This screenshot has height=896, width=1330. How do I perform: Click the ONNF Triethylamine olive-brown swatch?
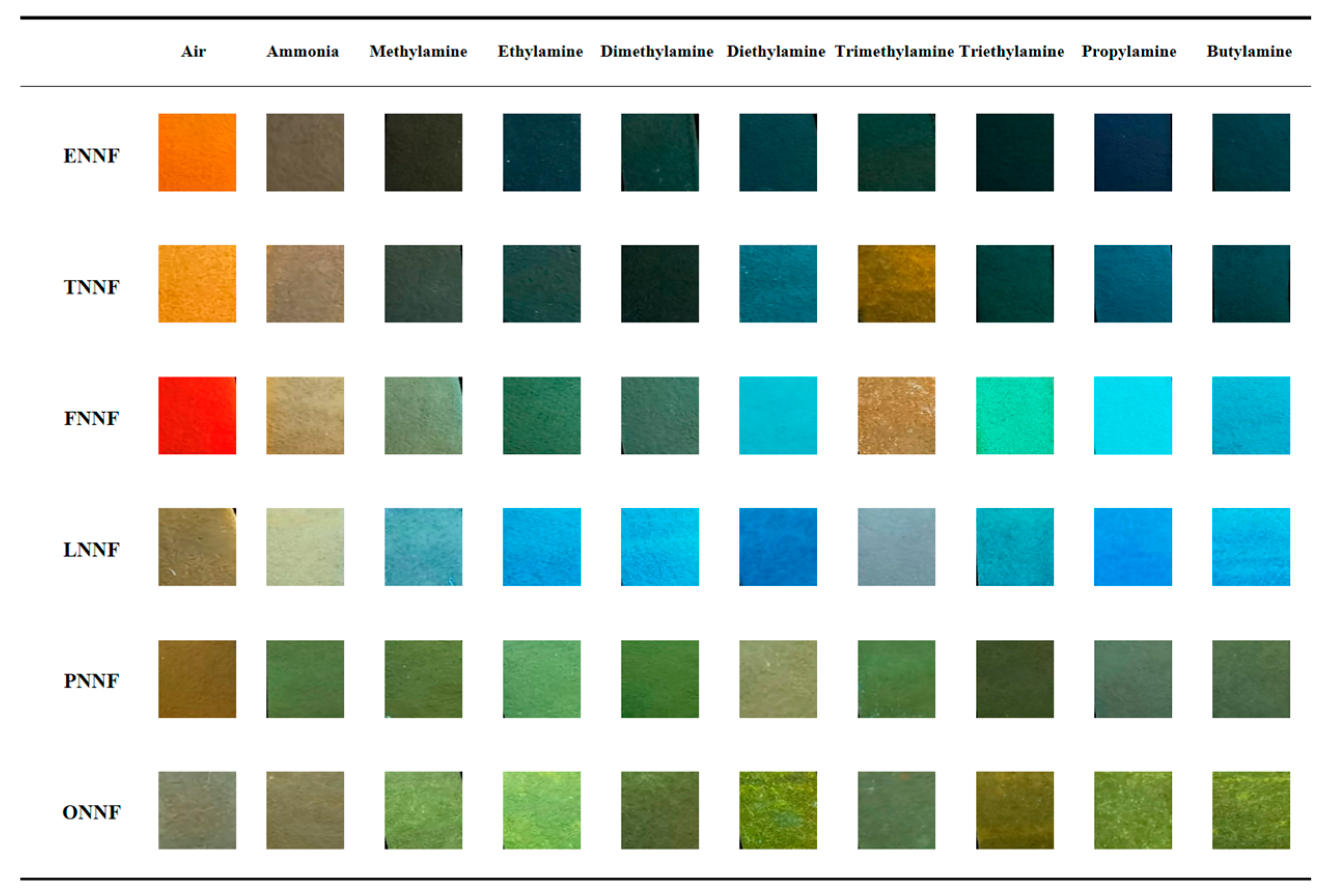[1014, 810]
